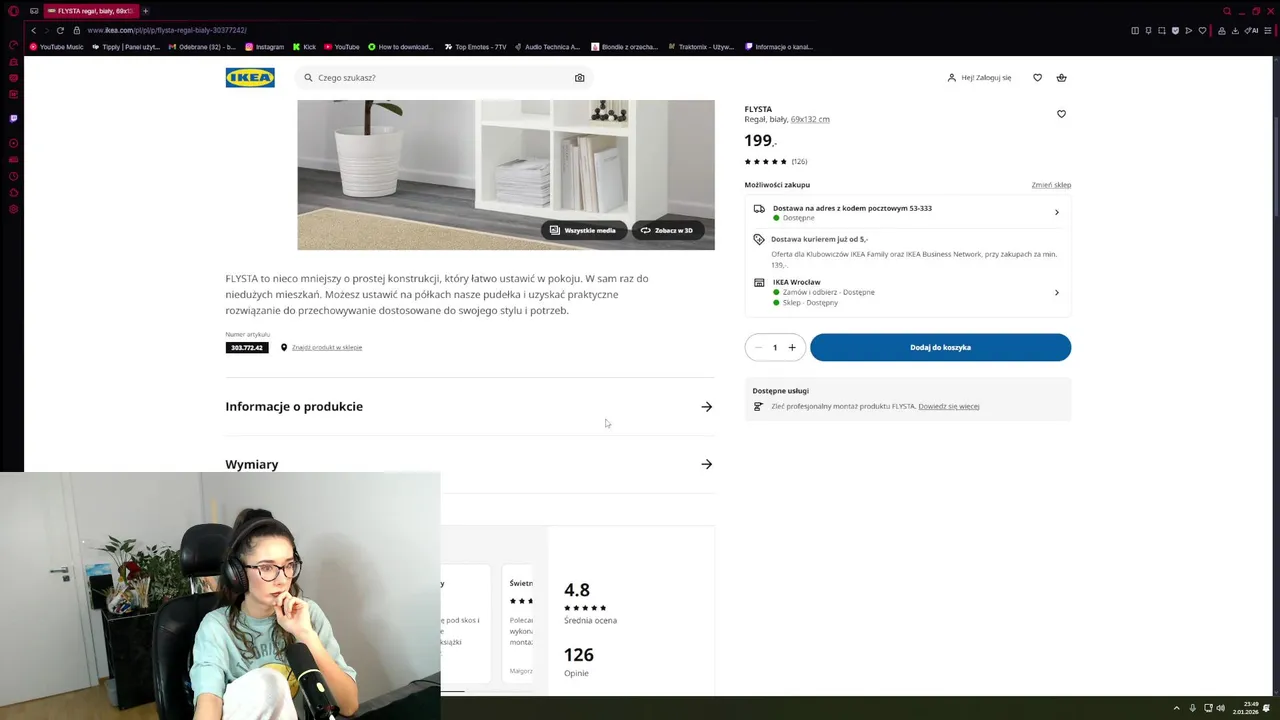Show hidden system tray icons

click(1176, 708)
